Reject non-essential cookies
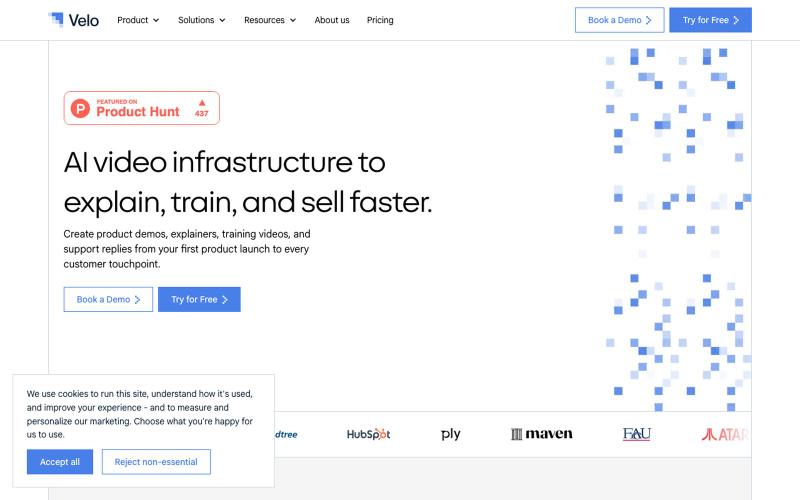Image resolution: width=800 pixels, height=500 pixels. tap(156, 462)
